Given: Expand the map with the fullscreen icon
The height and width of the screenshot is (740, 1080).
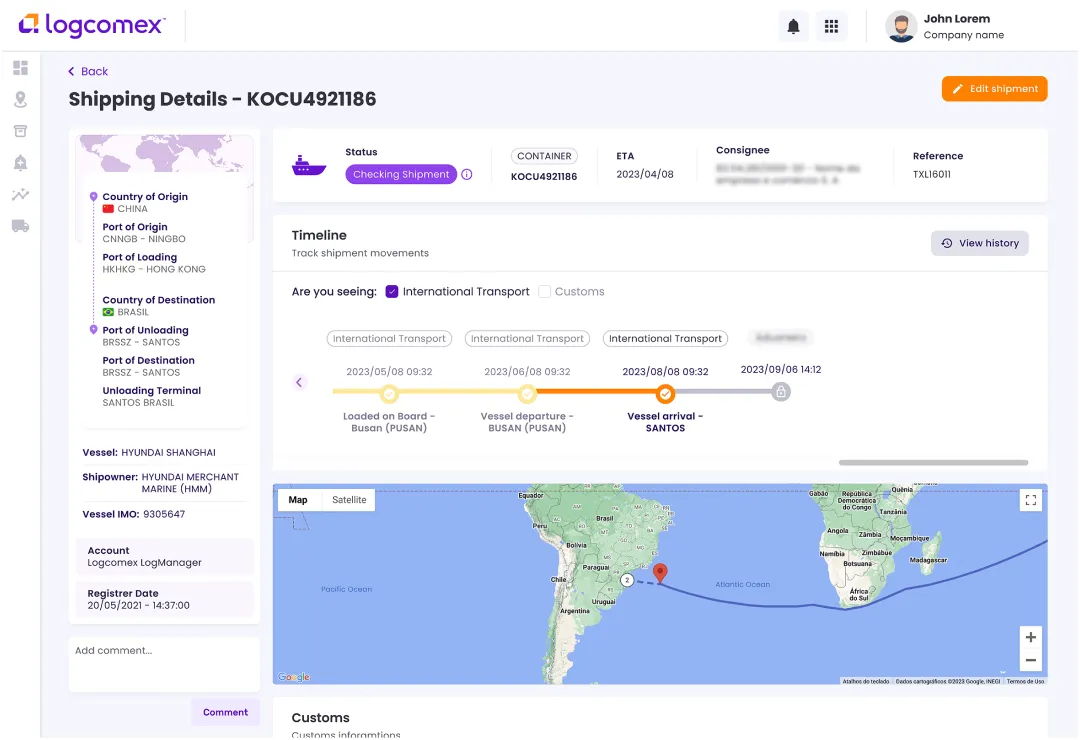Looking at the screenshot, I should click(1031, 499).
